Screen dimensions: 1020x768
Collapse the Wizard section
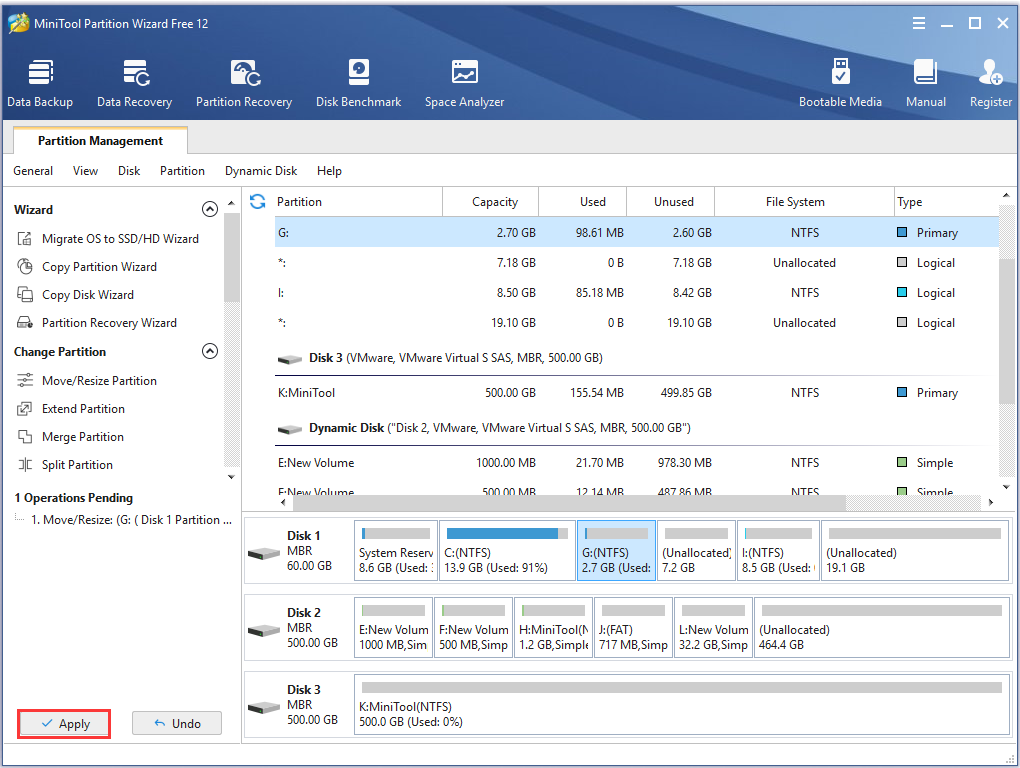(x=210, y=210)
